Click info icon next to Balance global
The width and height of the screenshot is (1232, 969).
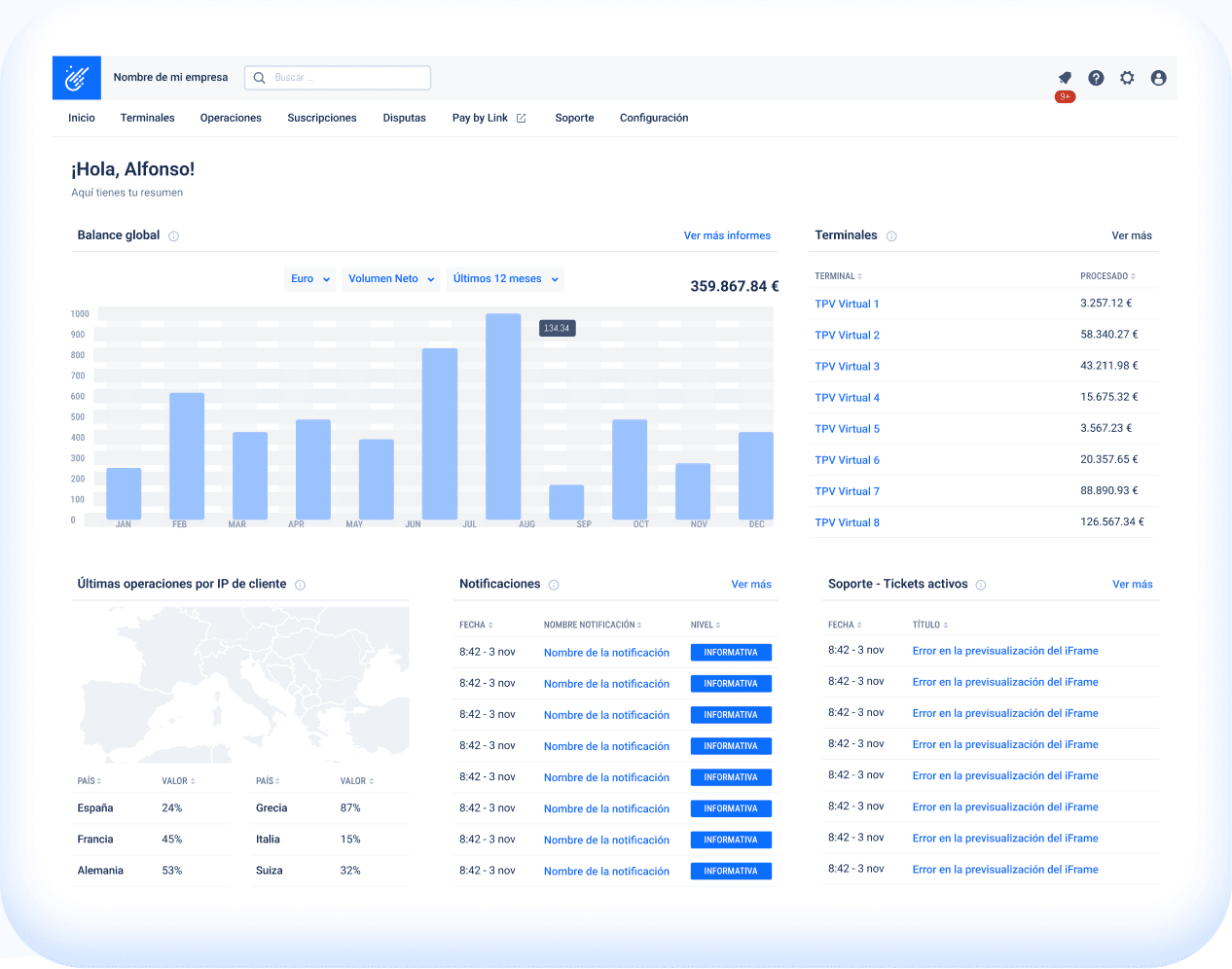[x=173, y=236]
